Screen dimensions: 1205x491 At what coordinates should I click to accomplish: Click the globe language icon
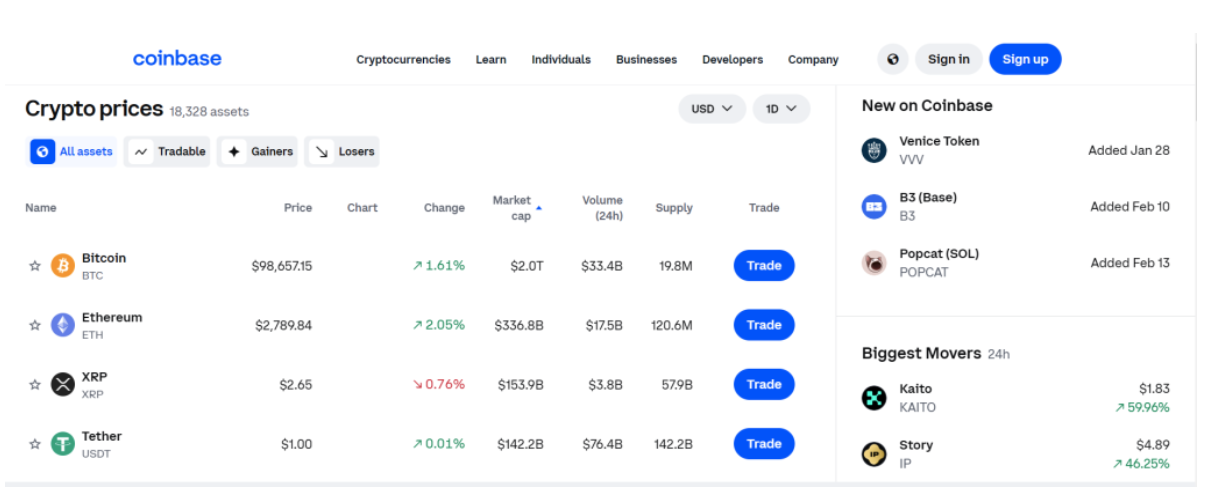pyautogui.click(x=893, y=59)
